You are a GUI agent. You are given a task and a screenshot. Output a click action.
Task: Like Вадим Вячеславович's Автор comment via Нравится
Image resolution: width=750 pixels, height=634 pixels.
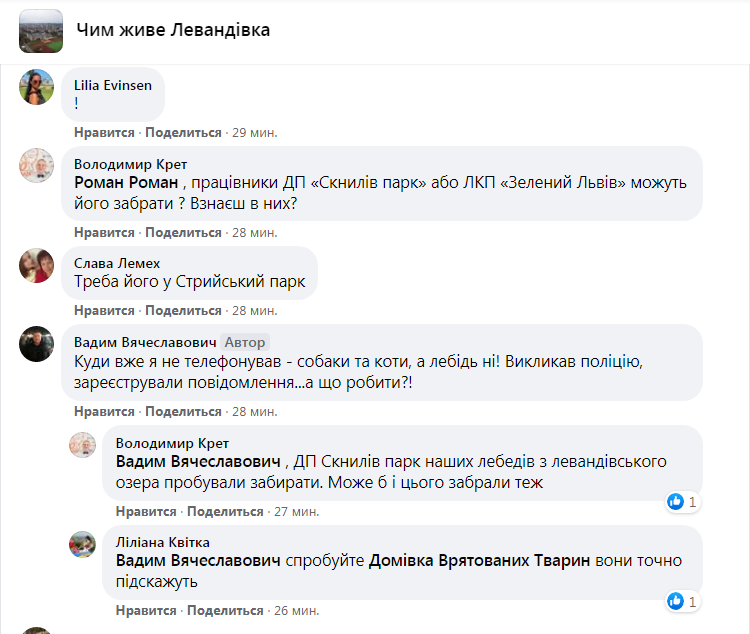coord(104,410)
